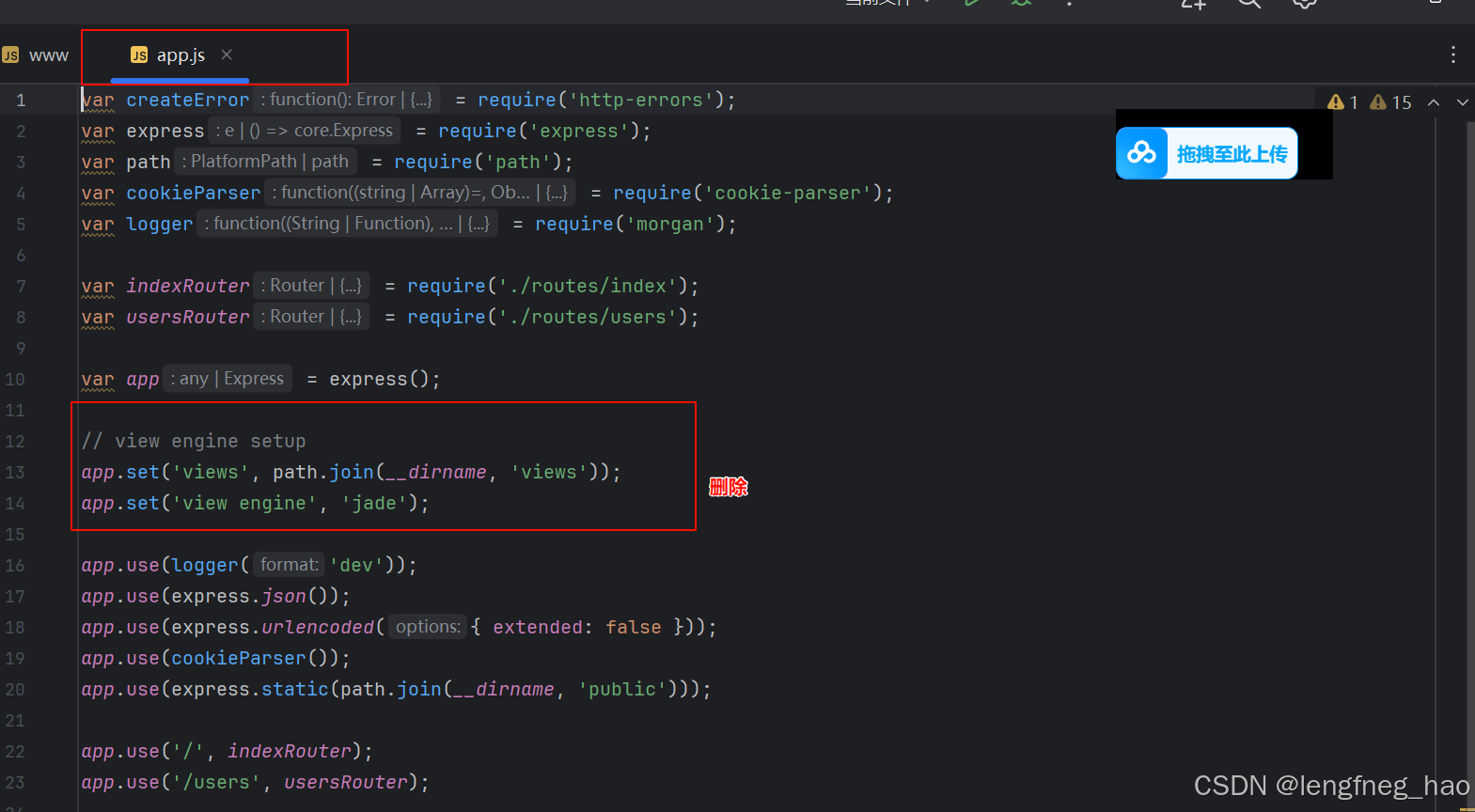Click the 'http-errors' string literal
Viewport: 1475px width, 812px height.
[x=641, y=100]
